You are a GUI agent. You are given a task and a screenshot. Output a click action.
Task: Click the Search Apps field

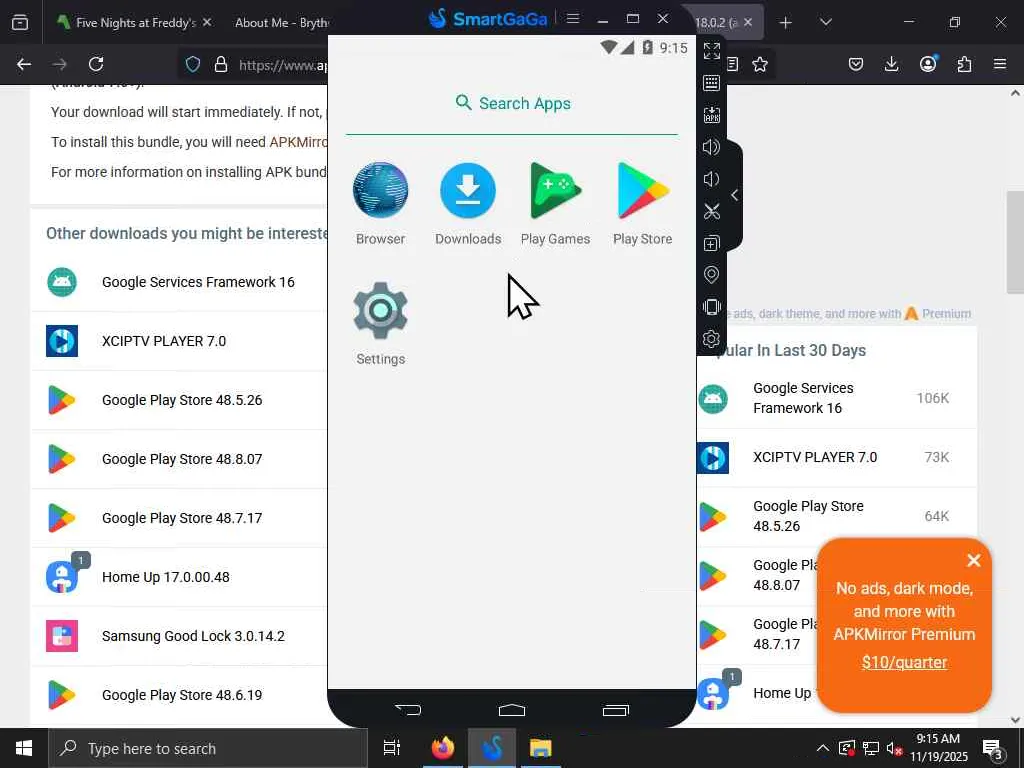pyautogui.click(x=512, y=103)
